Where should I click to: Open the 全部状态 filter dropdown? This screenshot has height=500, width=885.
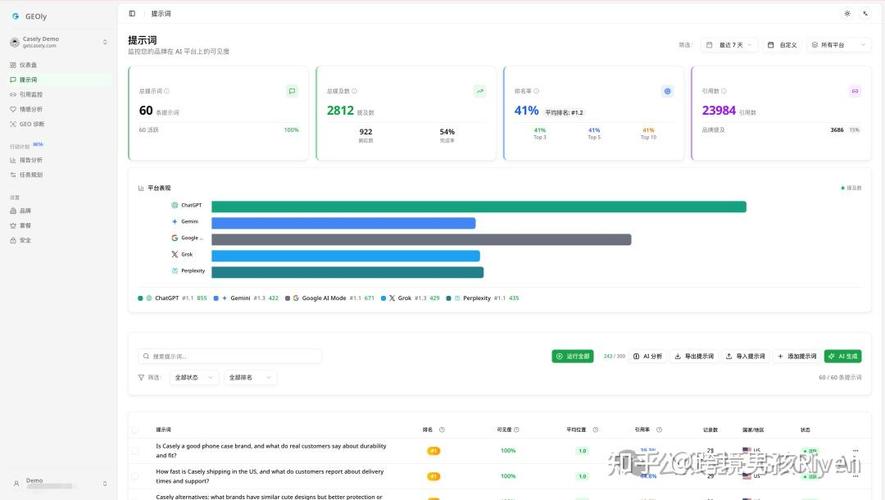click(193, 378)
